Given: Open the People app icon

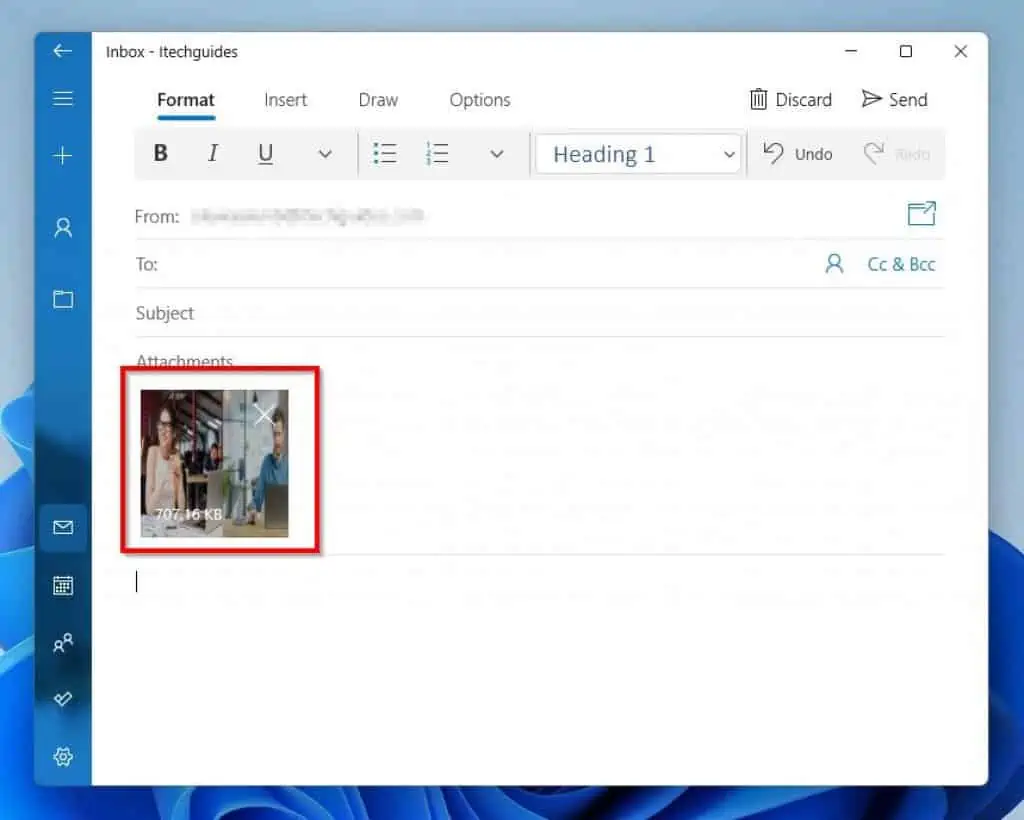Looking at the screenshot, I should [63, 643].
